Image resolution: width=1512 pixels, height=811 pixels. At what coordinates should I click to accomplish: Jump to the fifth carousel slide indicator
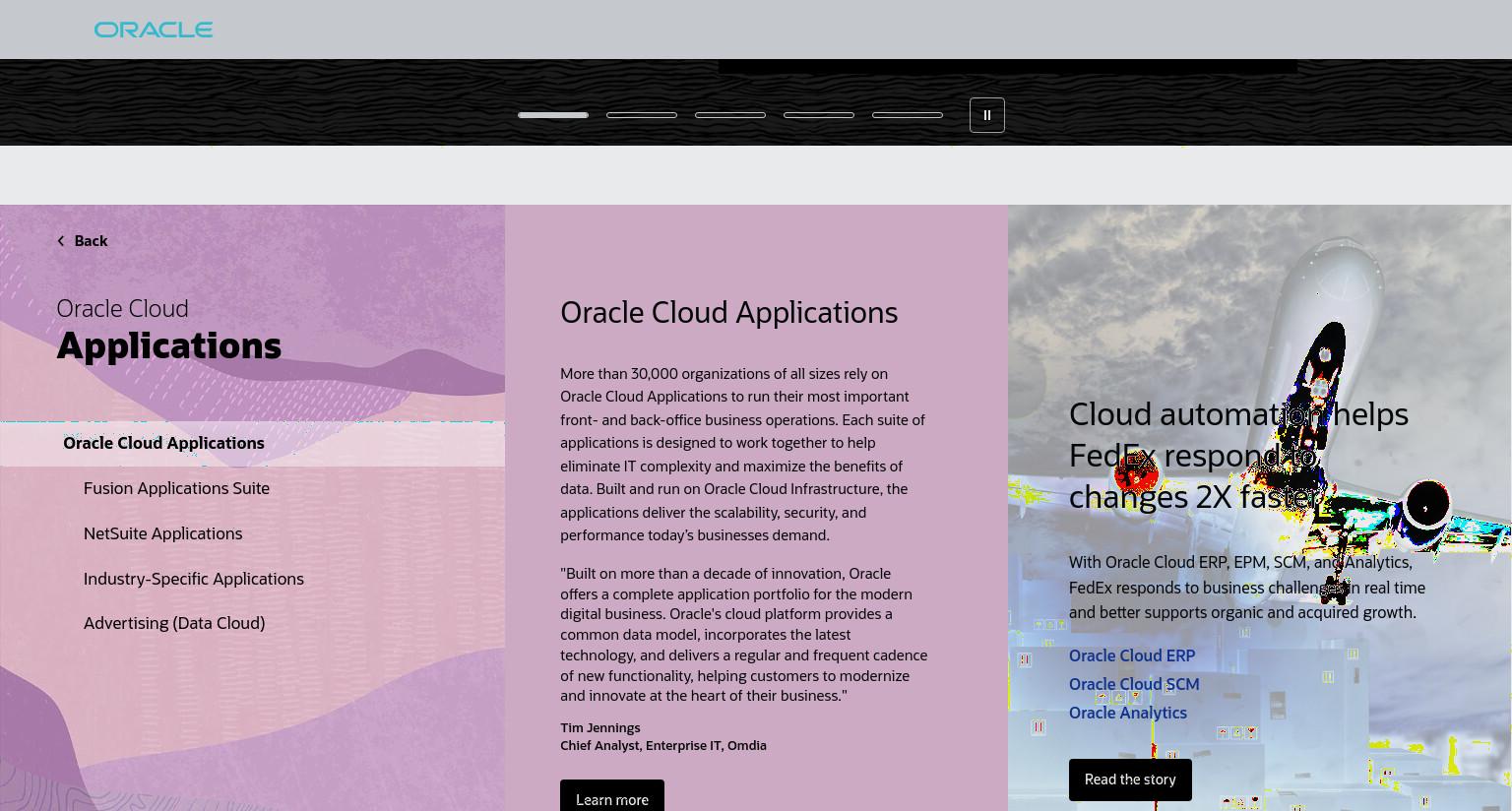point(908,115)
